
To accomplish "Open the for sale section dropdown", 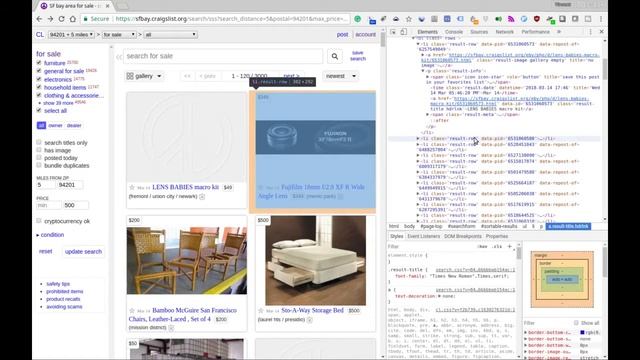I will point(119,35).
